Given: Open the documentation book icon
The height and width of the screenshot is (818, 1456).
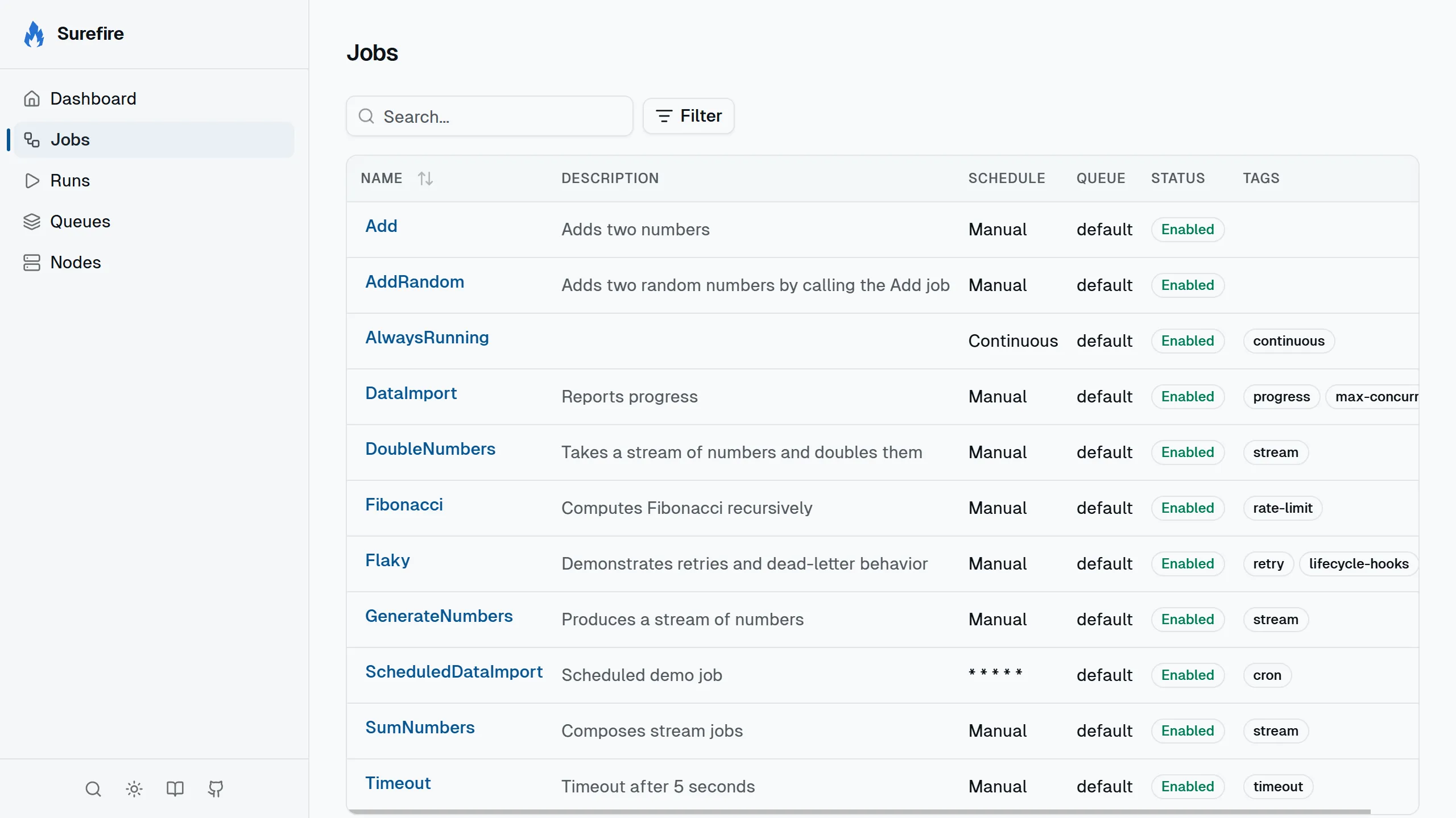Looking at the screenshot, I should [x=174, y=789].
